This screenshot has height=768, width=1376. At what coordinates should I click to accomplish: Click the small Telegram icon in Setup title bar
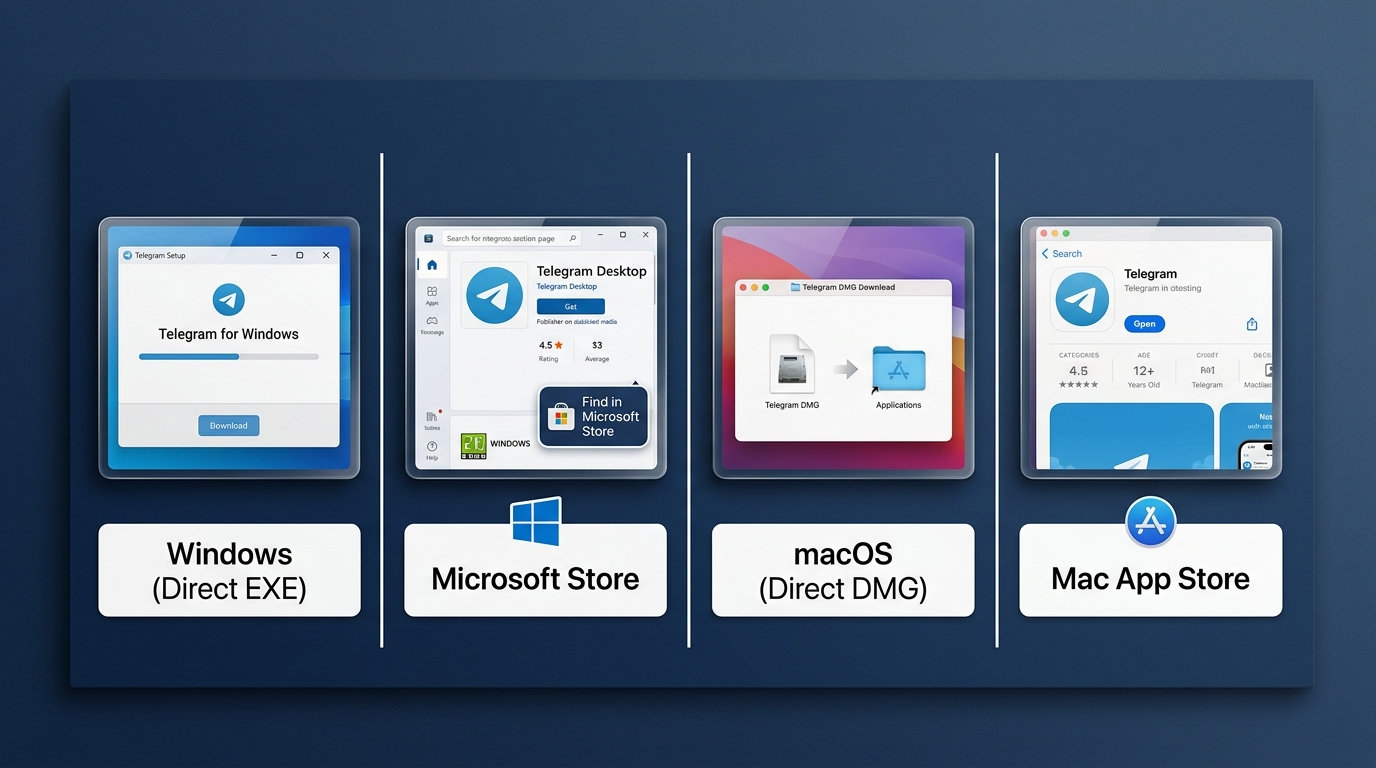[128, 256]
